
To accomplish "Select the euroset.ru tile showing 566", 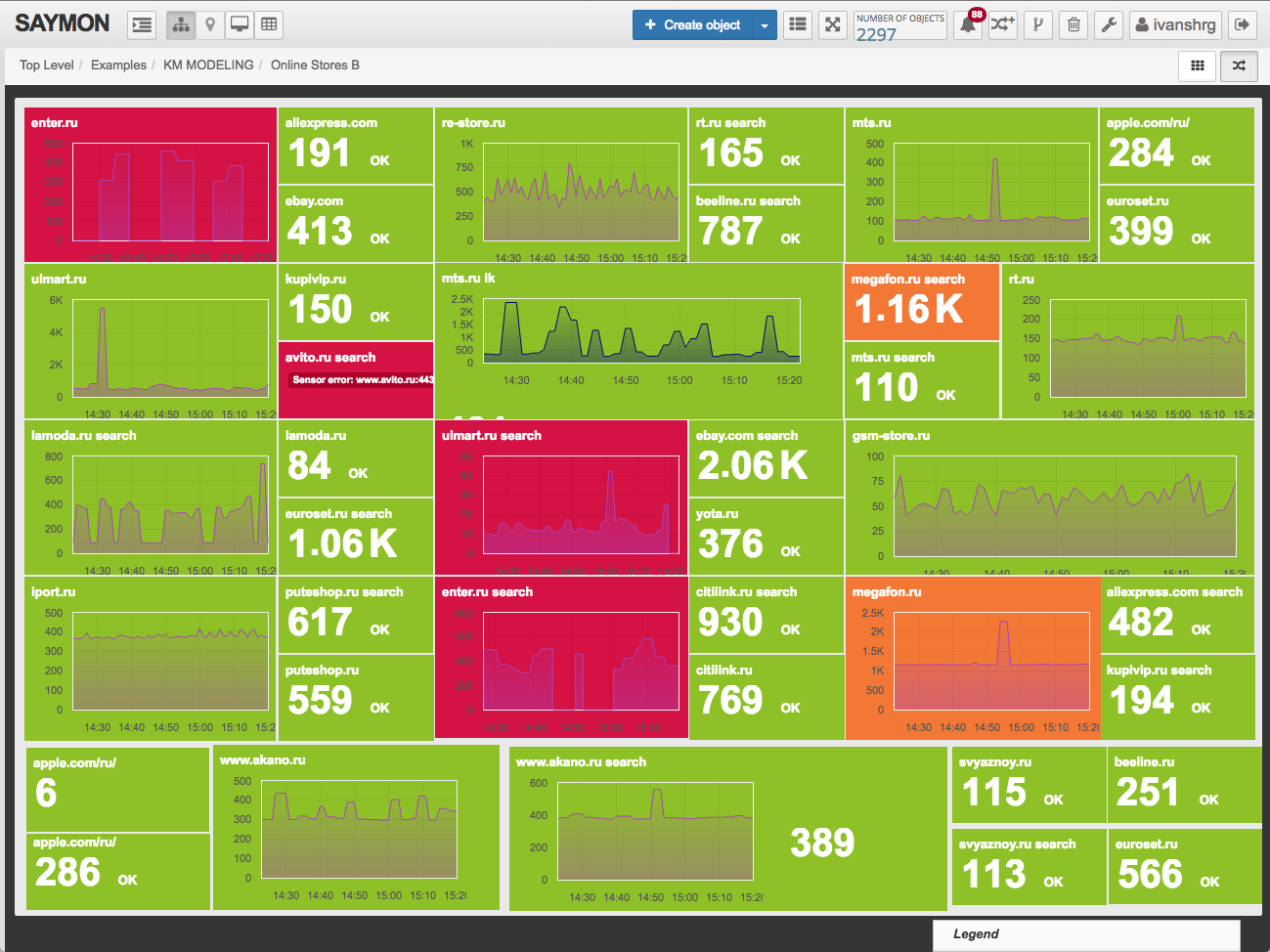I will point(1185,867).
